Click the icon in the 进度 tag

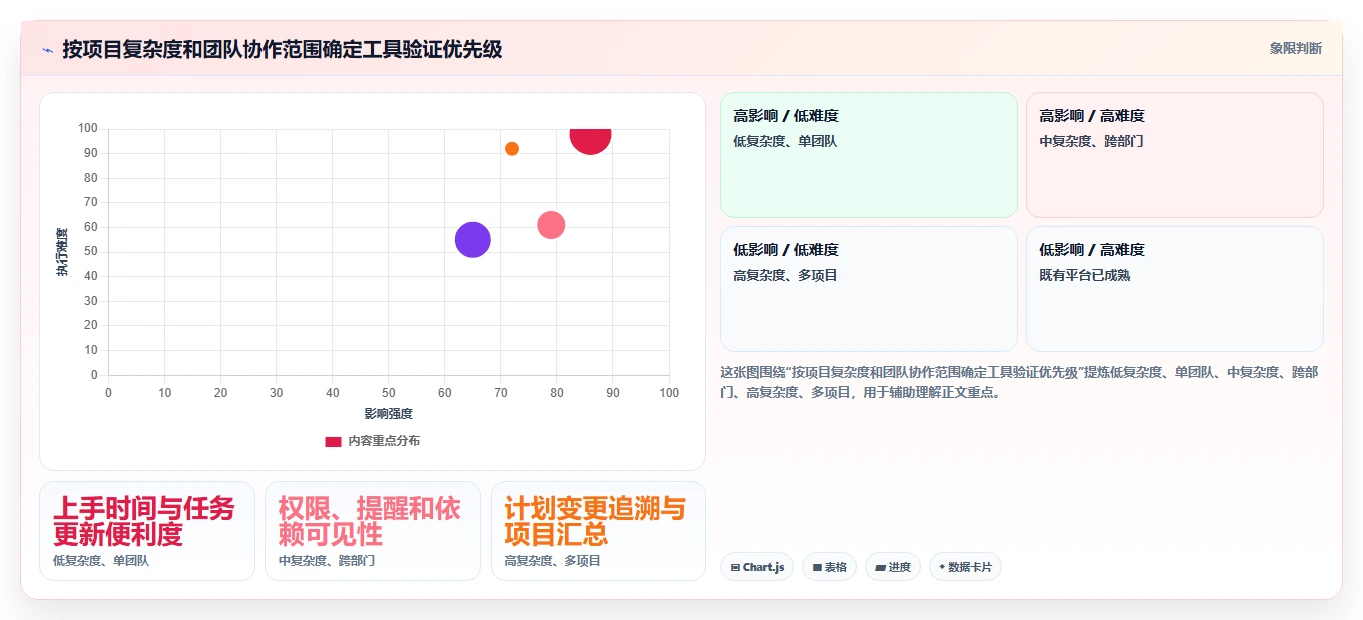(x=880, y=567)
